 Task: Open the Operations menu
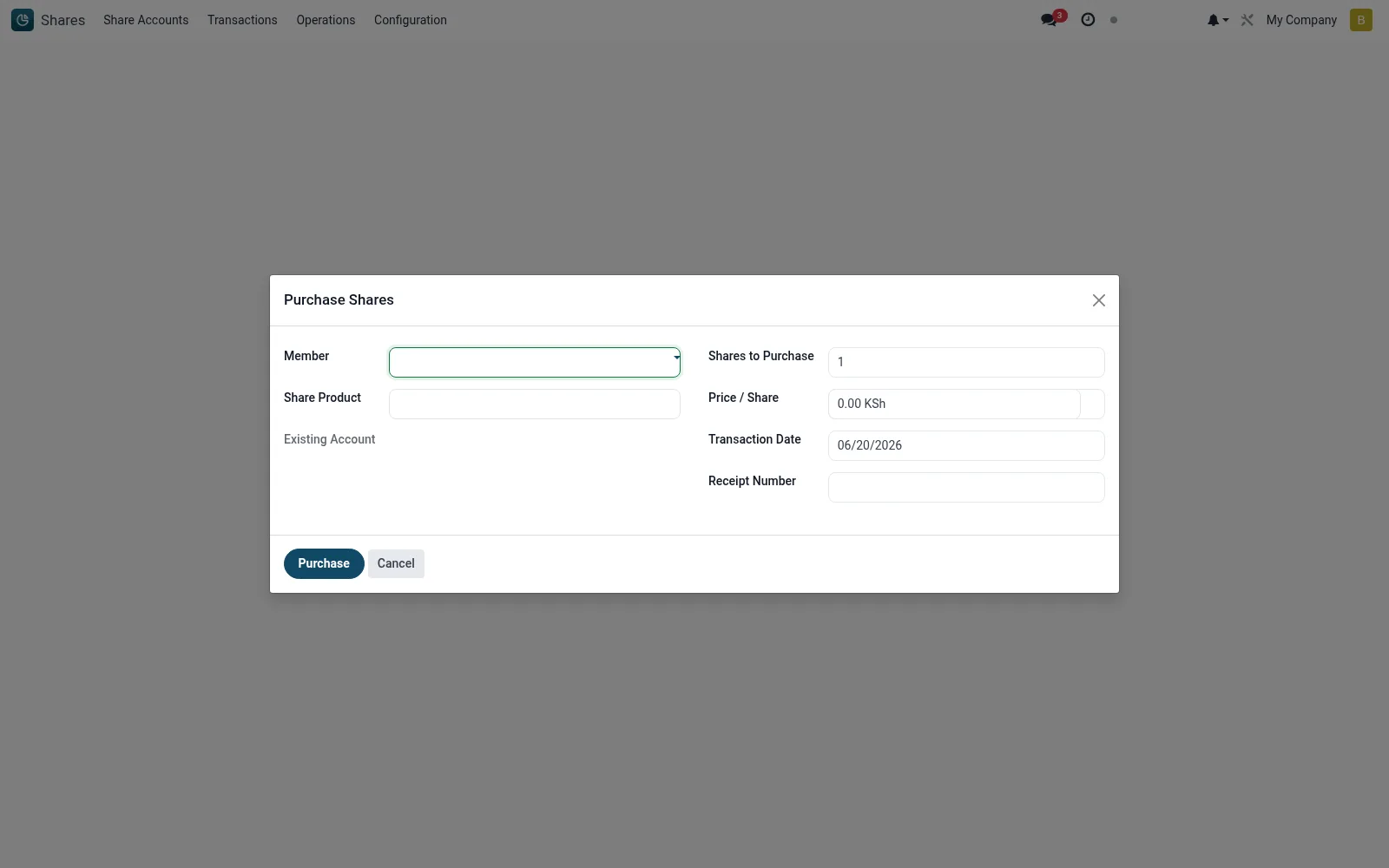pyautogui.click(x=326, y=20)
